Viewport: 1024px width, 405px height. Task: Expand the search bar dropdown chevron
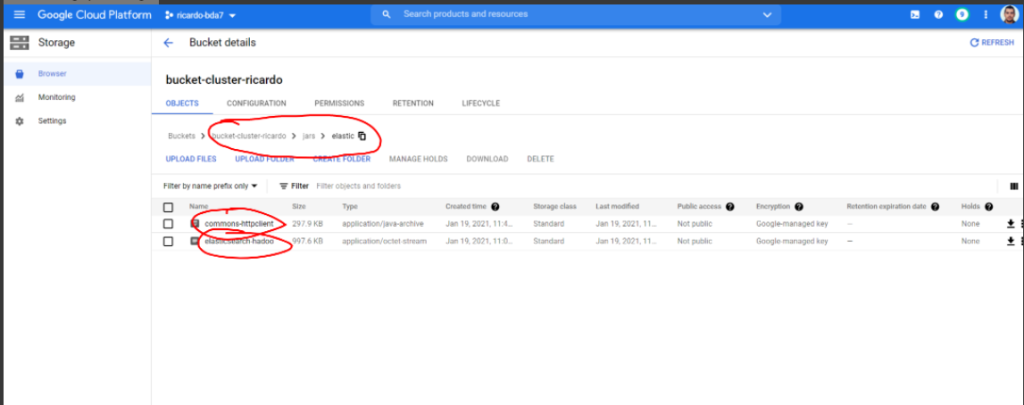[767, 14]
